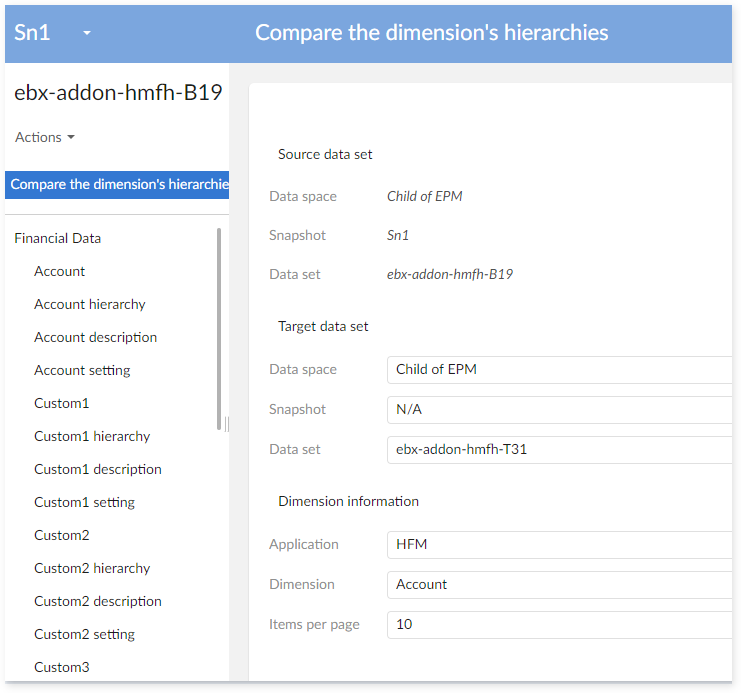
Task: Open Account description table
Action: (95, 337)
